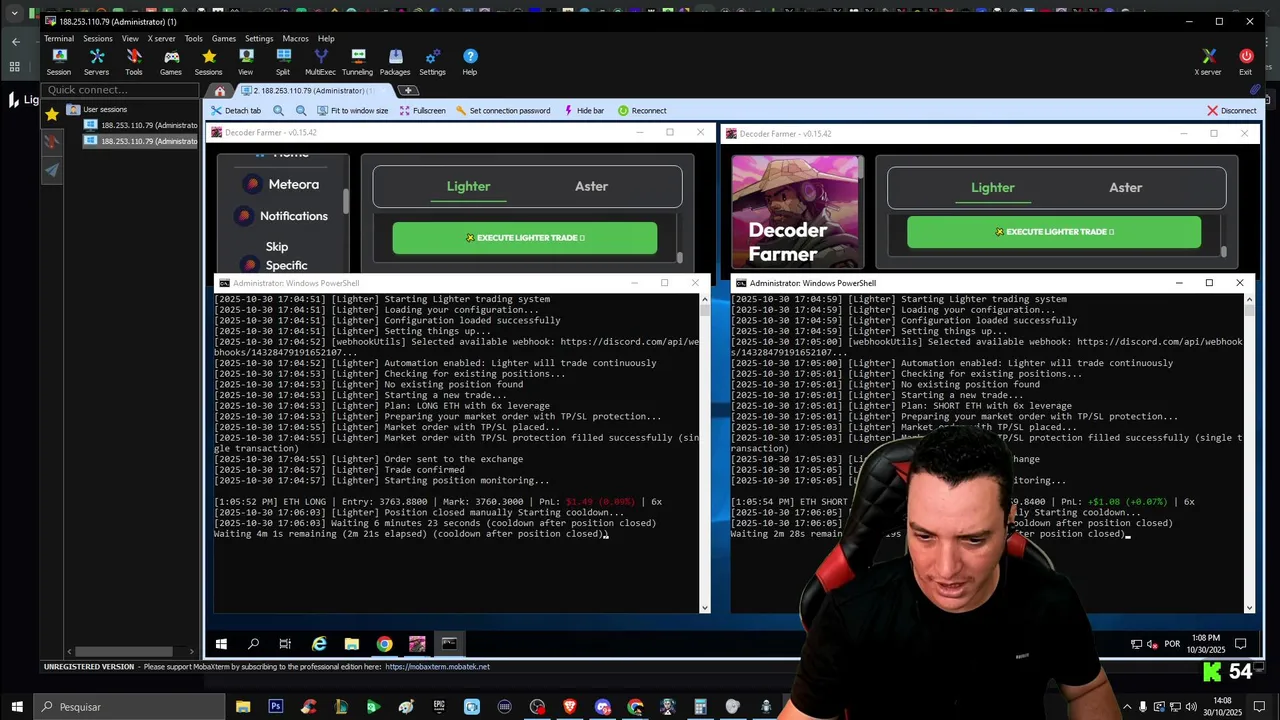Open the Sessions star toolbar icon
This screenshot has width=1280, height=720.
[208, 62]
